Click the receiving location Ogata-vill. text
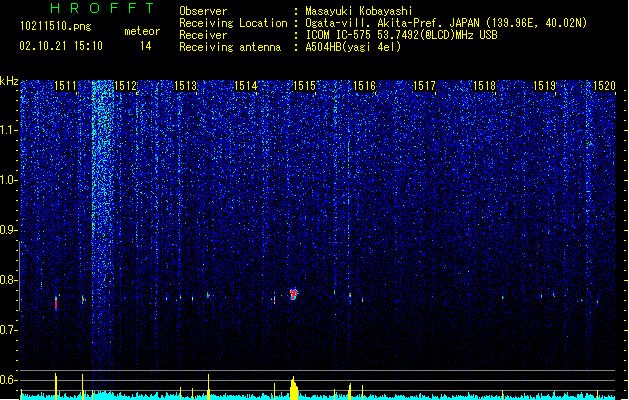Viewport: 629px width, 400px height. point(446,23)
